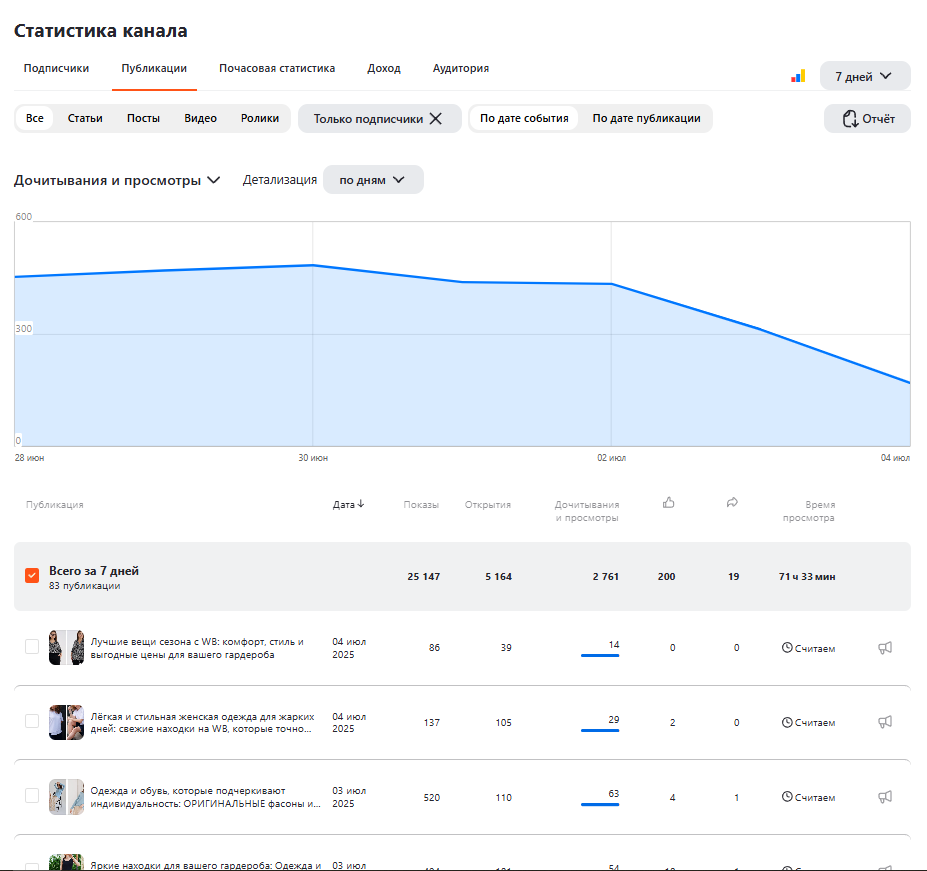Expand Дочитывания и просмотры metric selector
The width and height of the screenshot is (927, 871).
click(x=117, y=180)
